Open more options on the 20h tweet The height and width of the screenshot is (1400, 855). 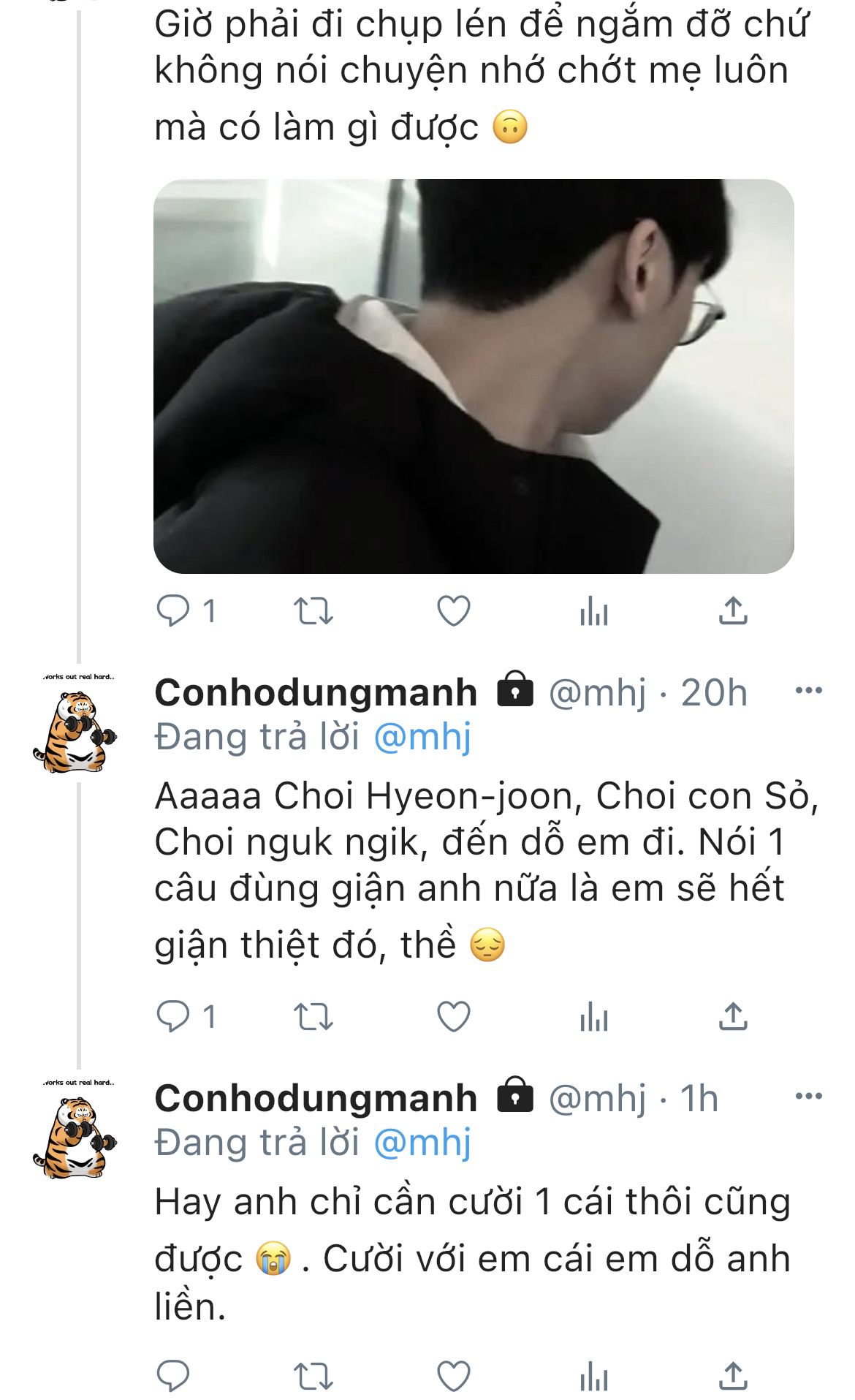[808, 691]
